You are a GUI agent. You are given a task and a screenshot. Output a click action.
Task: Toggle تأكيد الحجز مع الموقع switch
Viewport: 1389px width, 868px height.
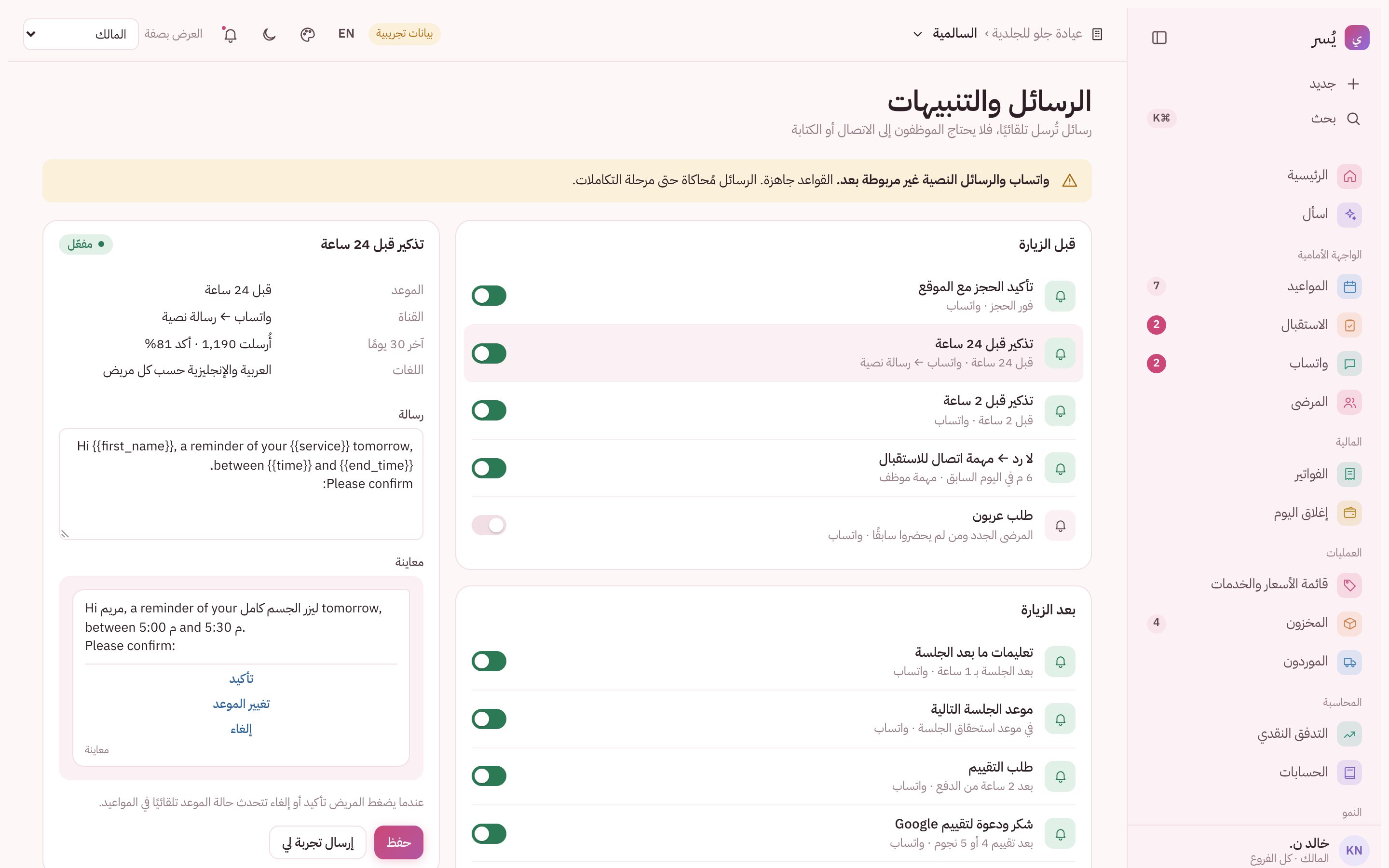(489, 296)
